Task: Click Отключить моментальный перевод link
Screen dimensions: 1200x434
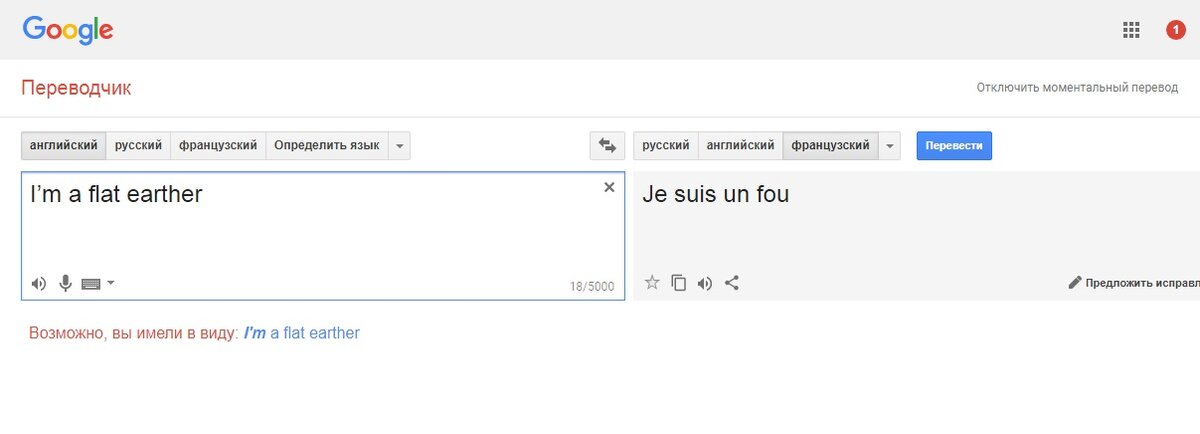Action: point(1077,88)
